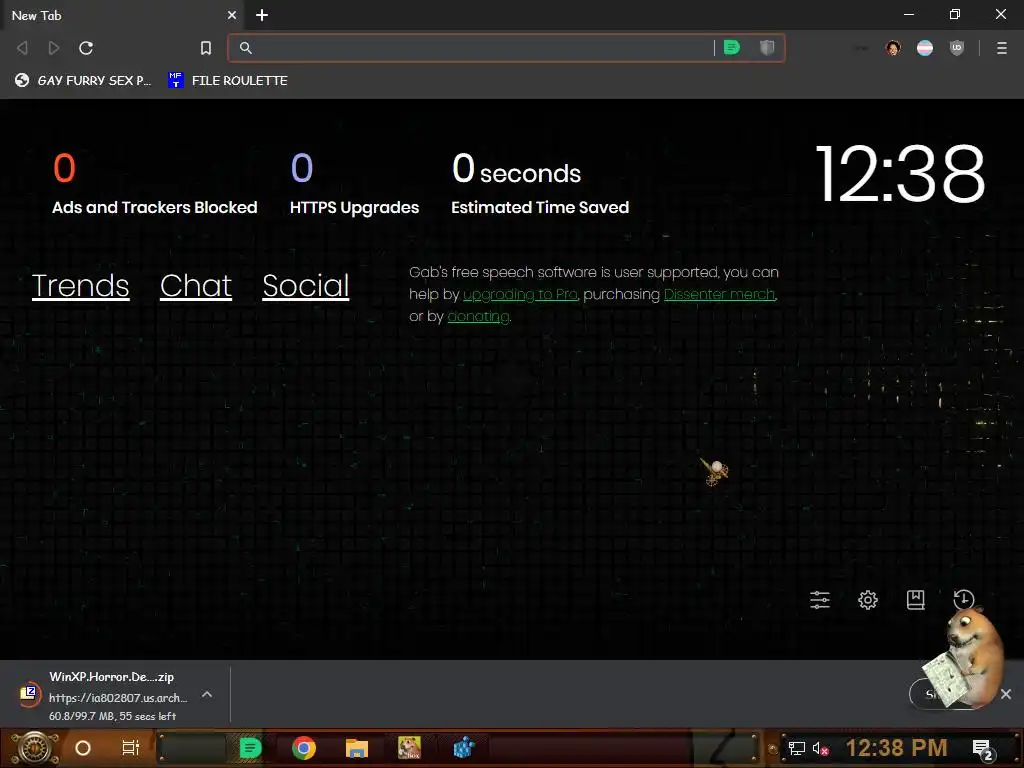Bookmark this page with bookmark icon
The width and height of the screenshot is (1024, 768).
coord(206,48)
